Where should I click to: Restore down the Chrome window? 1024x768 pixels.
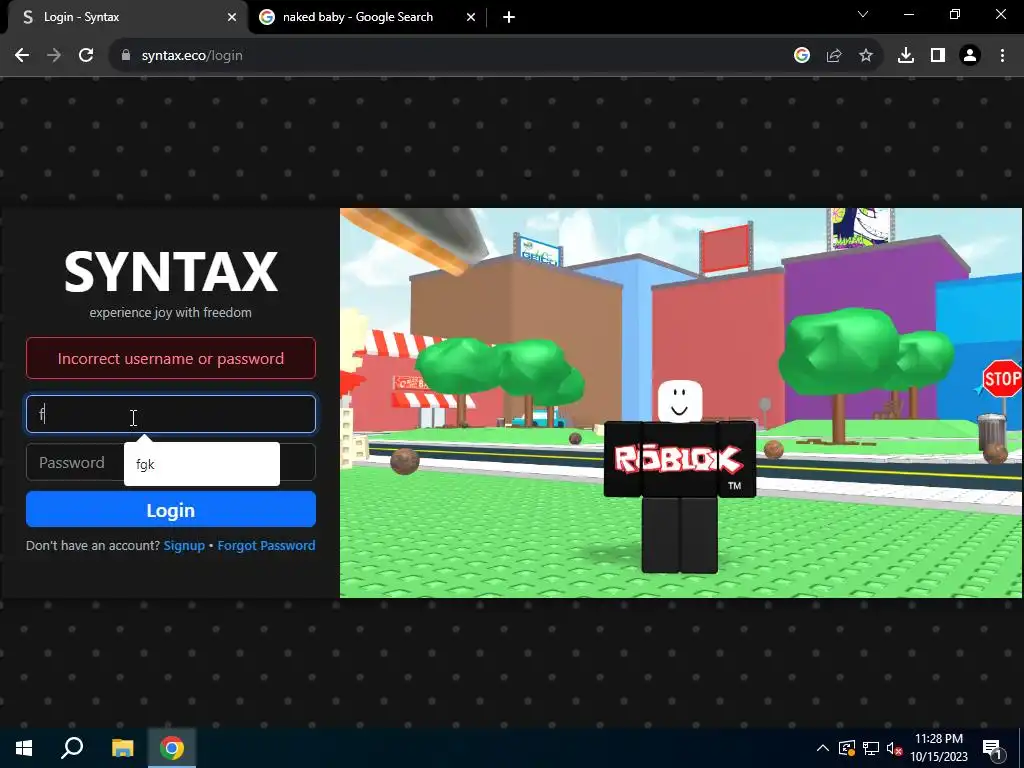coord(955,14)
